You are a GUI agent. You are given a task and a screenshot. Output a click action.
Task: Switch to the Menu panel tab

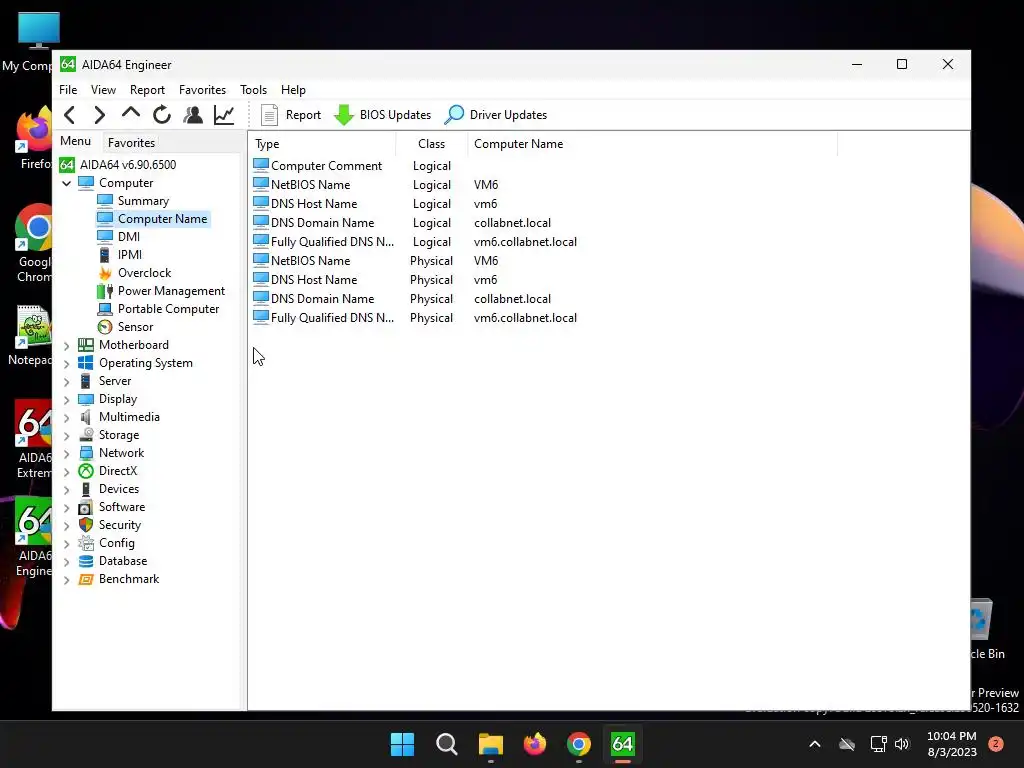tap(76, 141)
